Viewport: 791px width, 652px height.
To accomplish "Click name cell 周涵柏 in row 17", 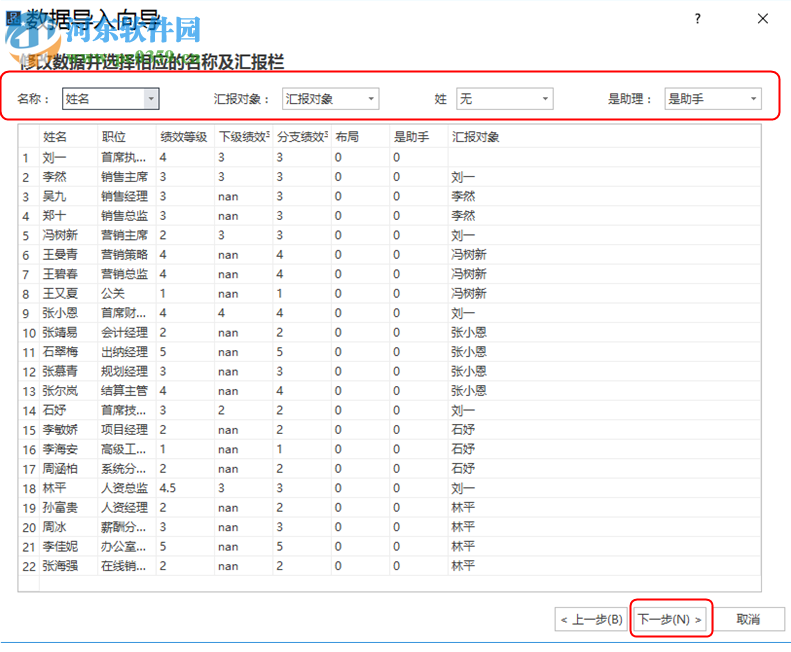I will click(x=68, y=469).
